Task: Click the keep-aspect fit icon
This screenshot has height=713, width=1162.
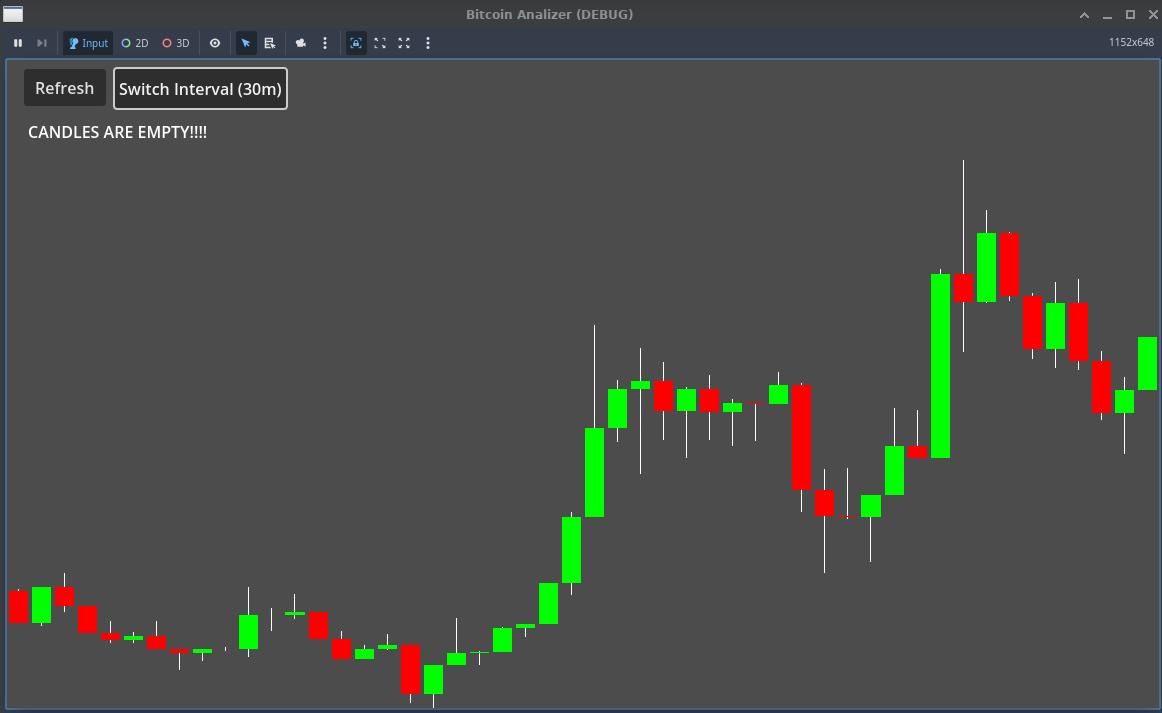Action: (380, 43)
